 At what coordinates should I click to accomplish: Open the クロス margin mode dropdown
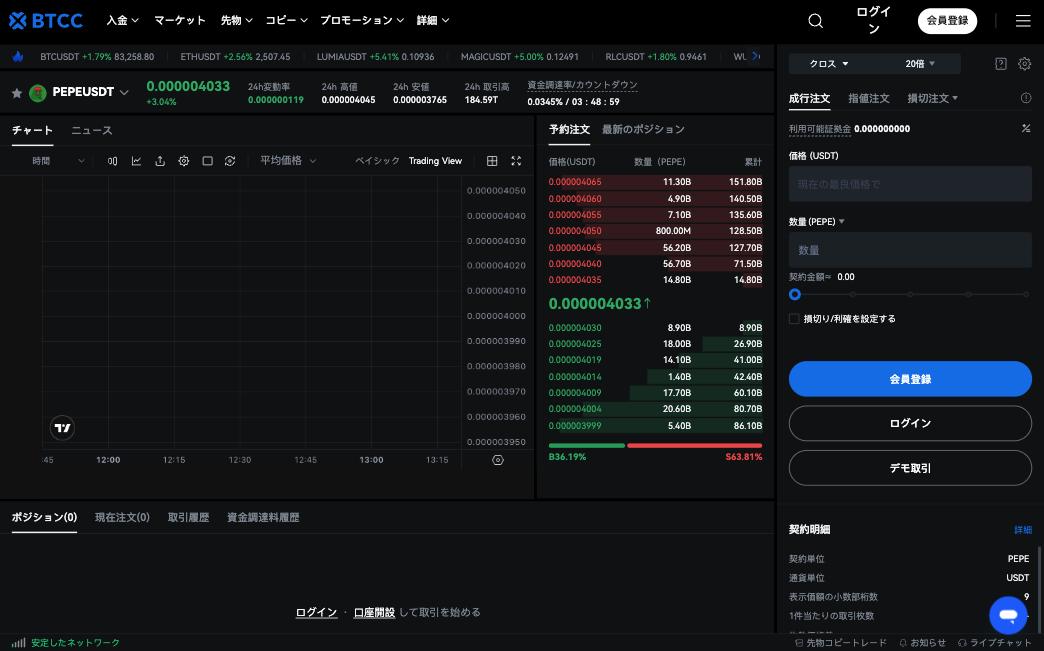(x=829, y=64)
